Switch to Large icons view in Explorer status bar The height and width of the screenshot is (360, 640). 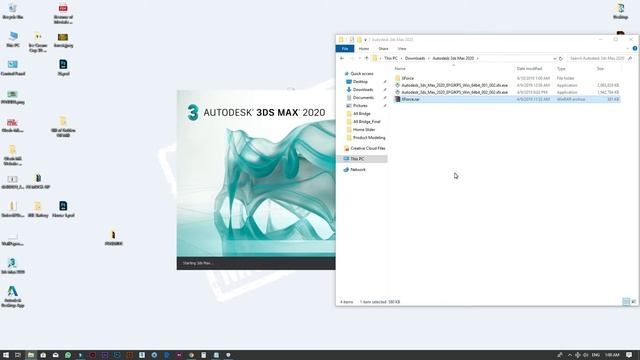[633, 302]
